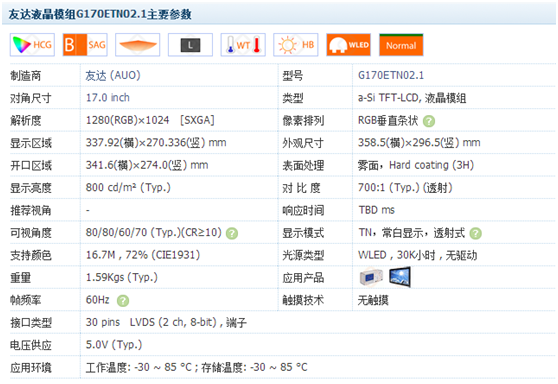The width and height of the screenshot is (558, 384).
Task: Click the 337.92×270.336 mm display area value
Action: 156,143
